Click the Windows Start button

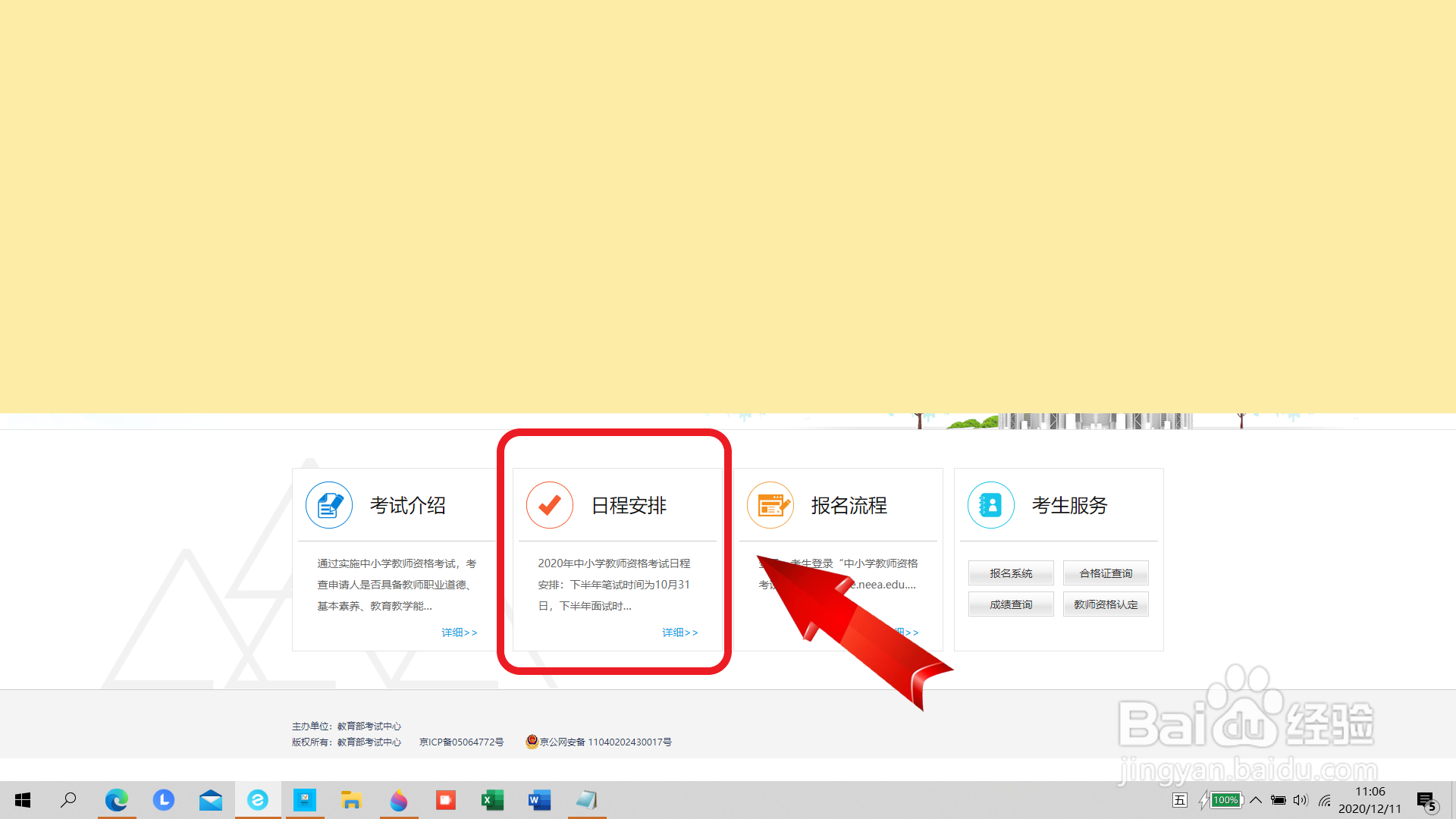tap(22, 800)
